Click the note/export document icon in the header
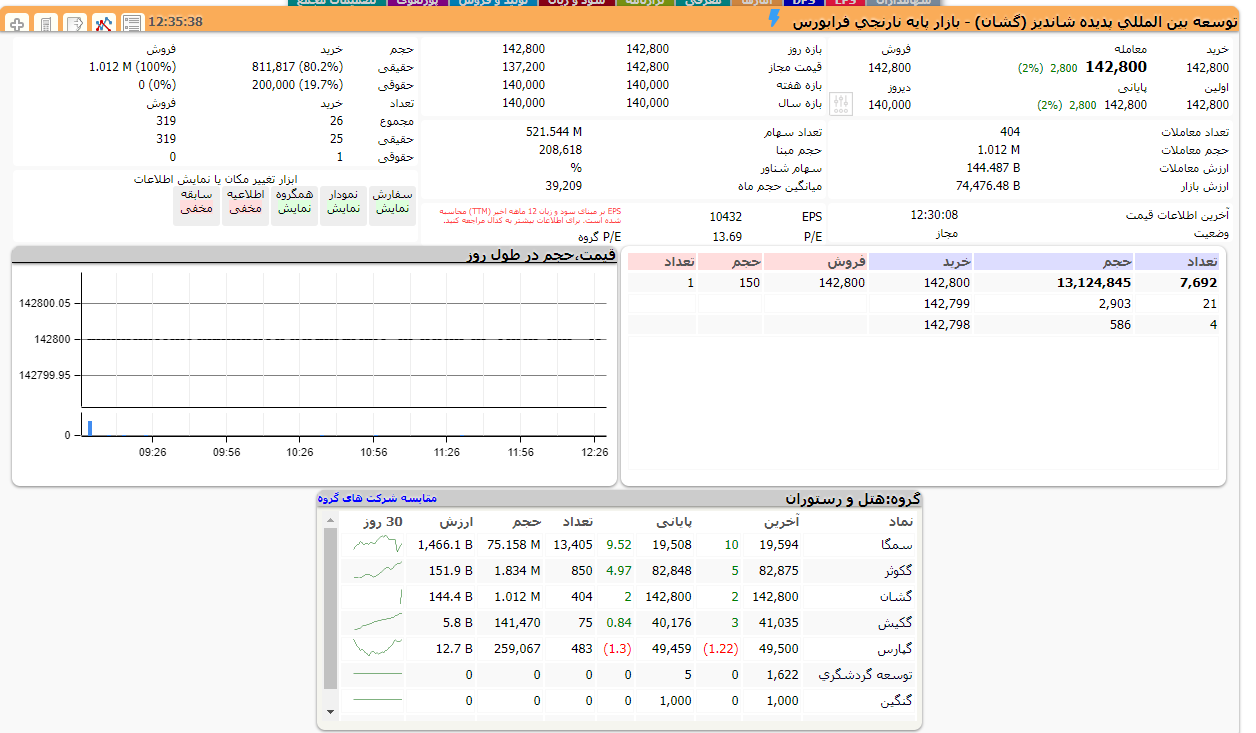This screenshot has height=733, width=1256. [74, 22]
